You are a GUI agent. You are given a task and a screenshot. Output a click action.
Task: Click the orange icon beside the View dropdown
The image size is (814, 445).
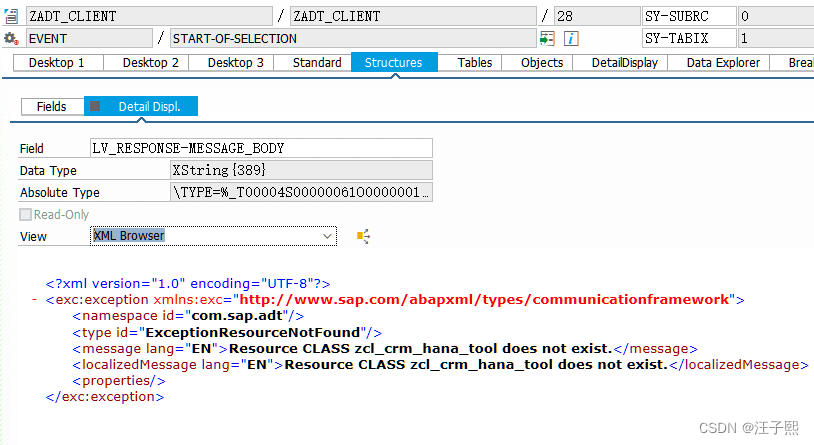pos(363,236)
